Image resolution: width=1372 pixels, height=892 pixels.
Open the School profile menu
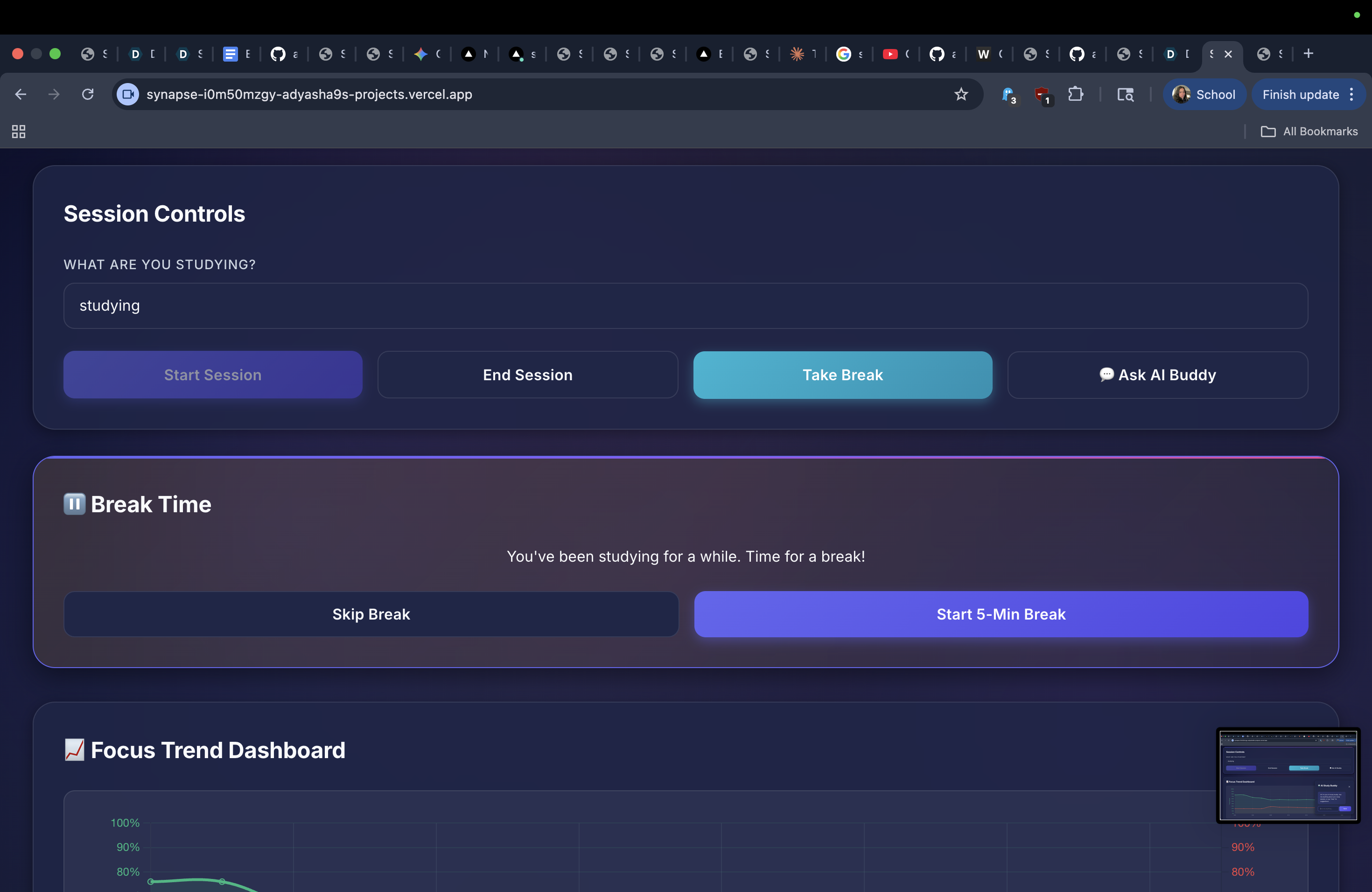coord(1204,94)
